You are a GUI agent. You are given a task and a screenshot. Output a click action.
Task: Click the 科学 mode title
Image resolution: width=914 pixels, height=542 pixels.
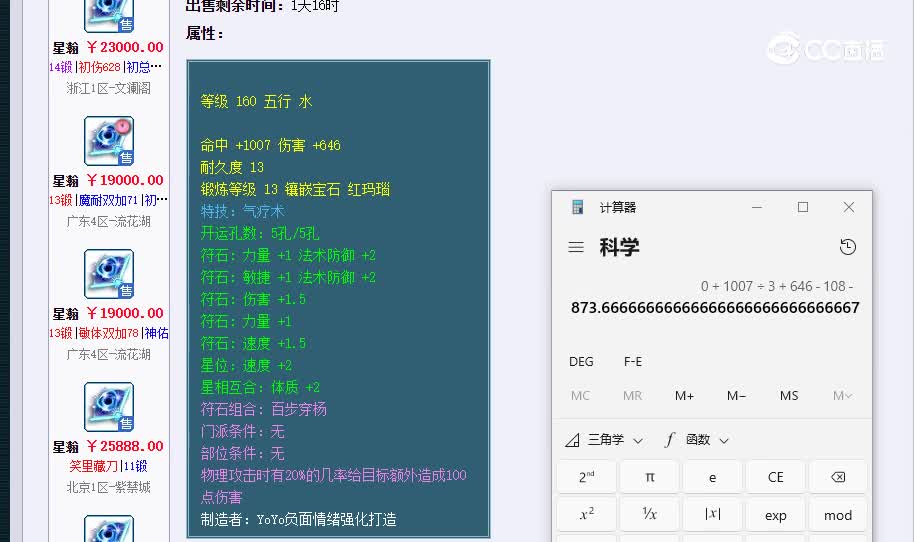click(x=619, y=247)
